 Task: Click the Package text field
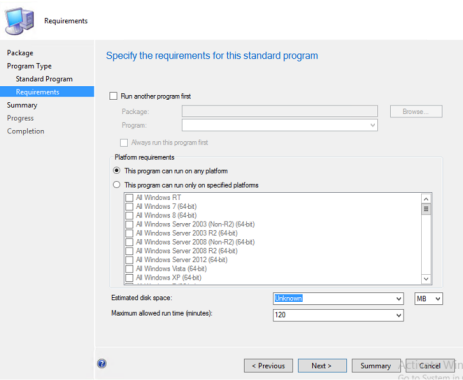point(280,111)
